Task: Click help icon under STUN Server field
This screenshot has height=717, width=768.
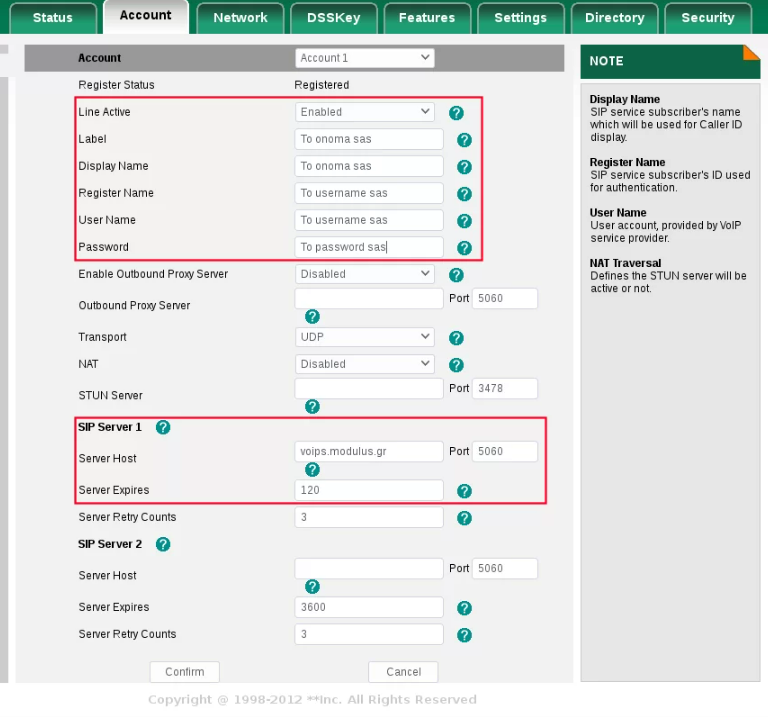Action: tap(312, 406)
